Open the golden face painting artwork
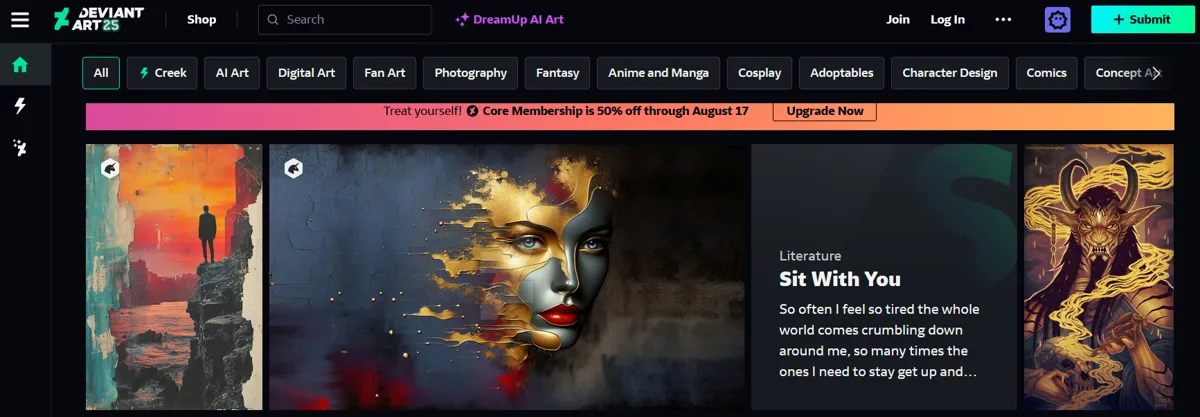Image resolution: width=1200 pixels, height=417 pixels. pos(507,277)
